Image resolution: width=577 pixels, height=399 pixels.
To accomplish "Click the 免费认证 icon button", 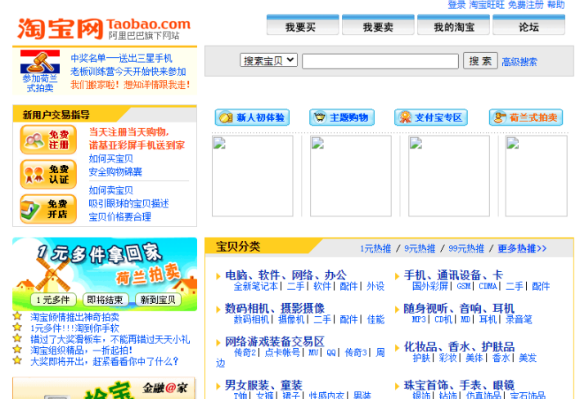I will (x=48, y=174).
